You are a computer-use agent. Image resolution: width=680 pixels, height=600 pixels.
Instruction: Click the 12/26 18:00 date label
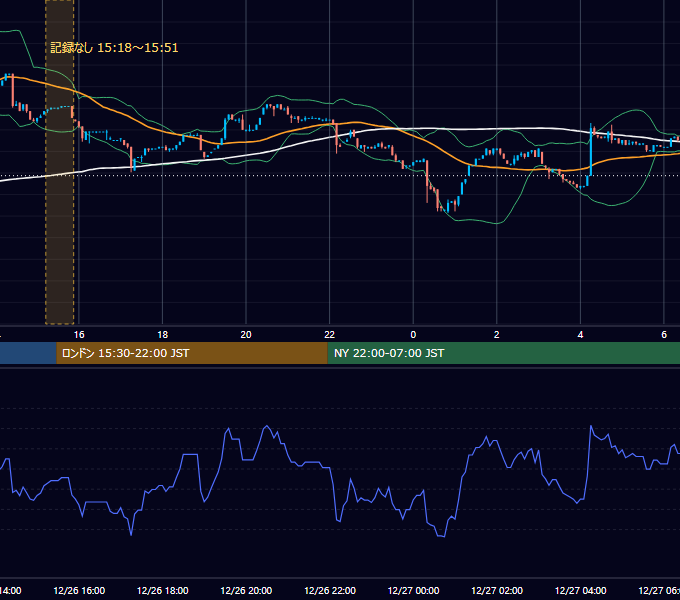163,590
